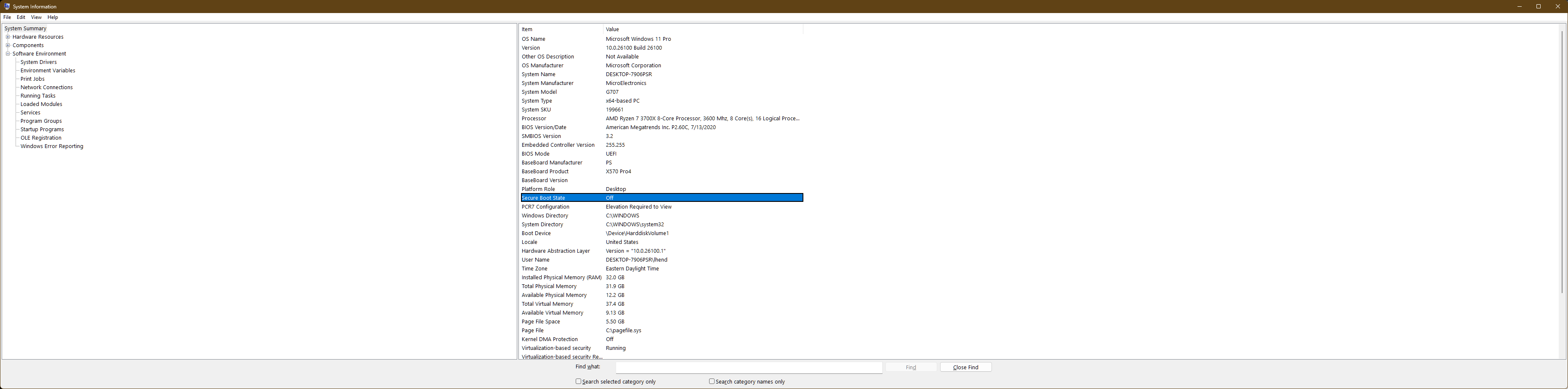Click the 'Find what' input field

pyautogui.click(x=749, y=368)
